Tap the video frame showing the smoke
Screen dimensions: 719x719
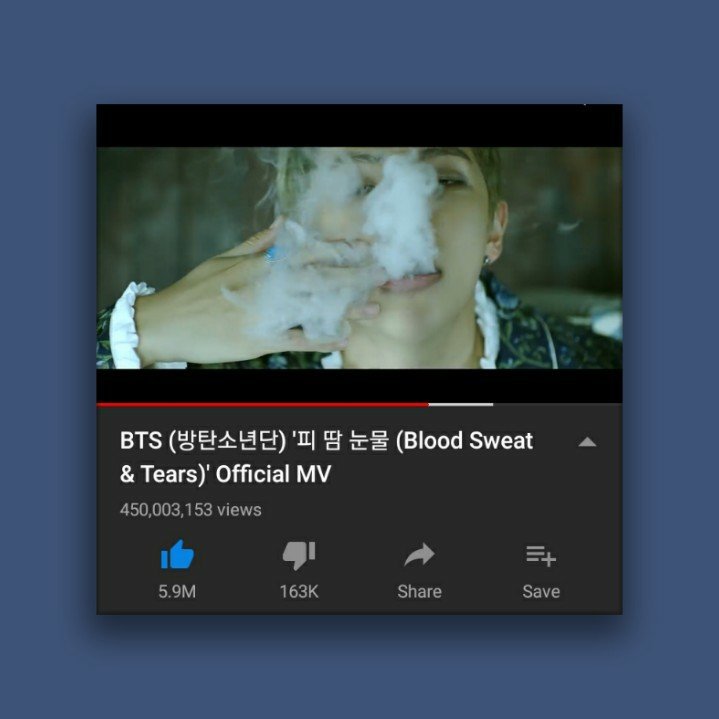tap(359, 258)
